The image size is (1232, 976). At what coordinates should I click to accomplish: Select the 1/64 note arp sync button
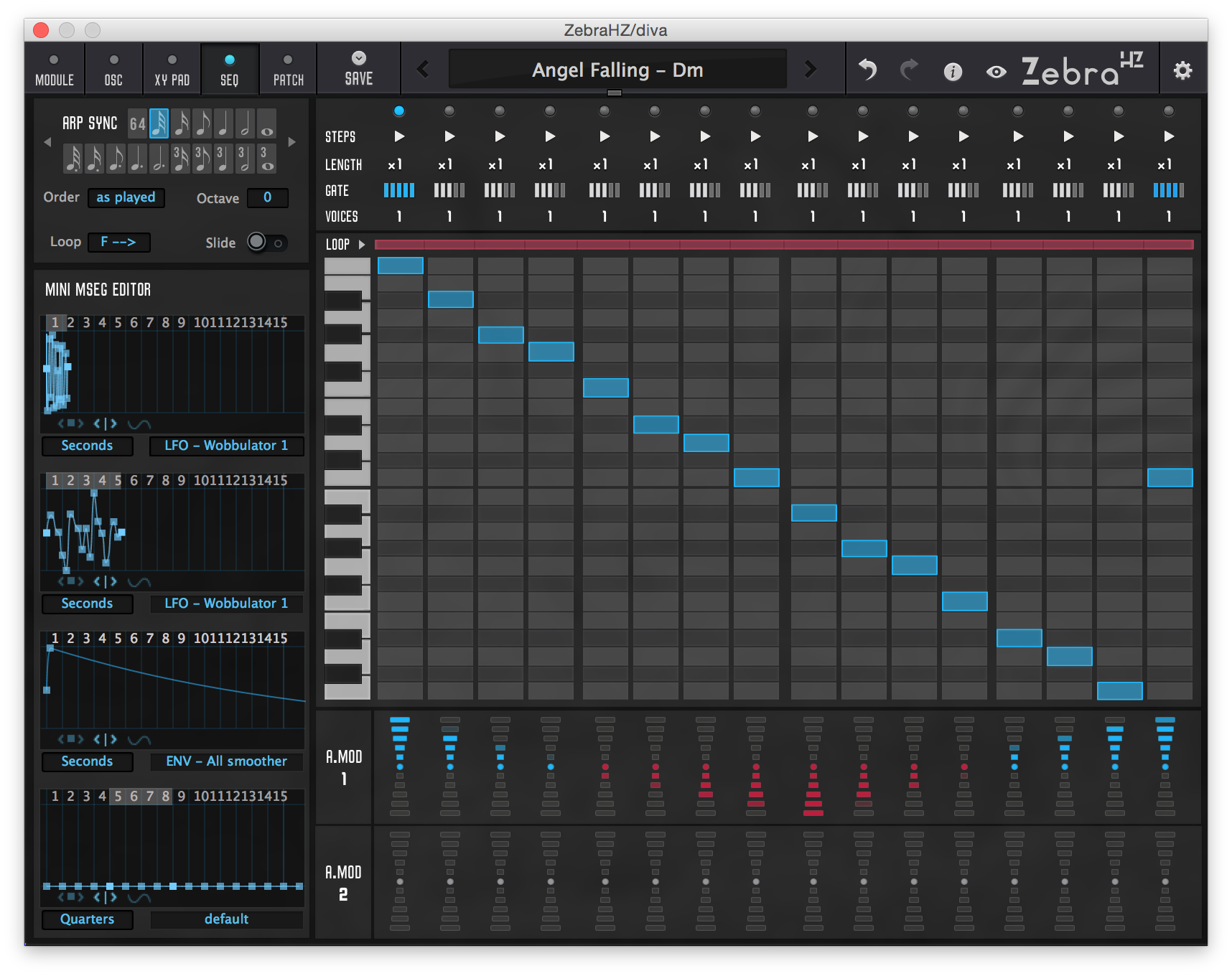138,123
